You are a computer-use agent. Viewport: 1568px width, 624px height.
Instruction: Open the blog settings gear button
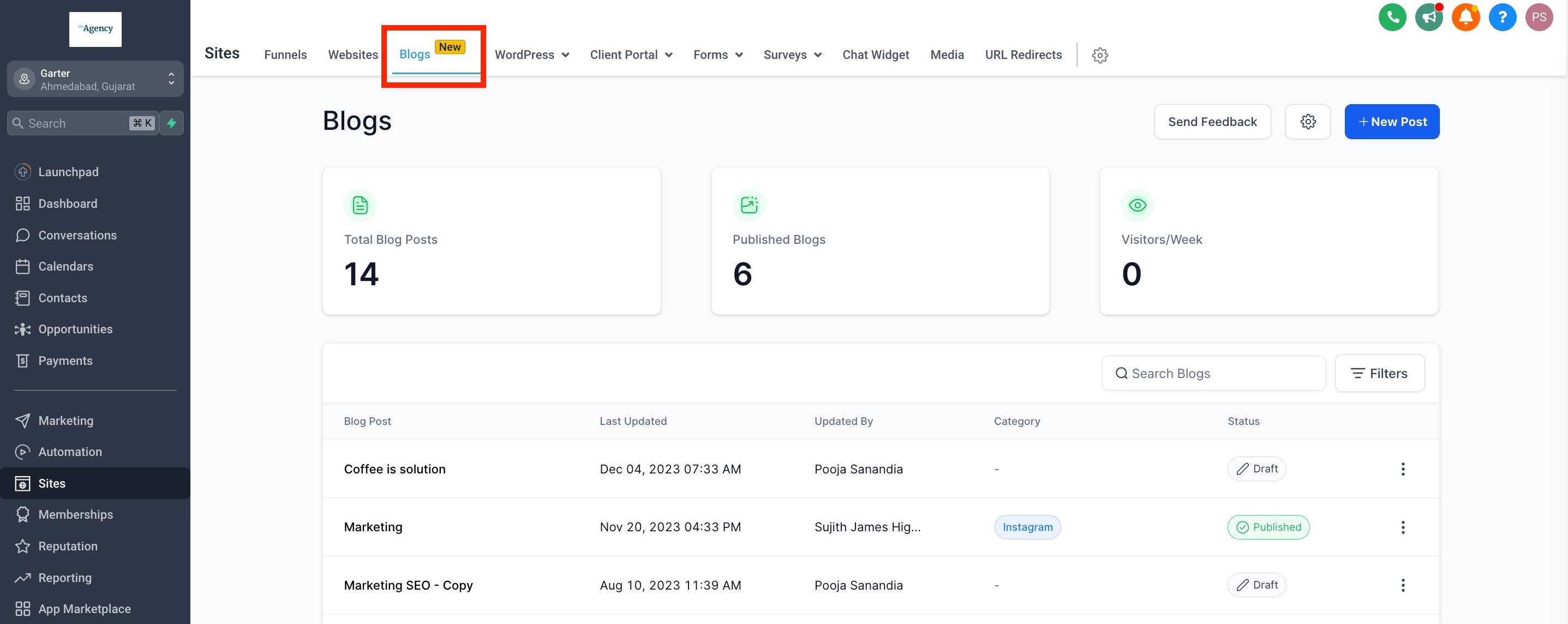coord(1307,122)
